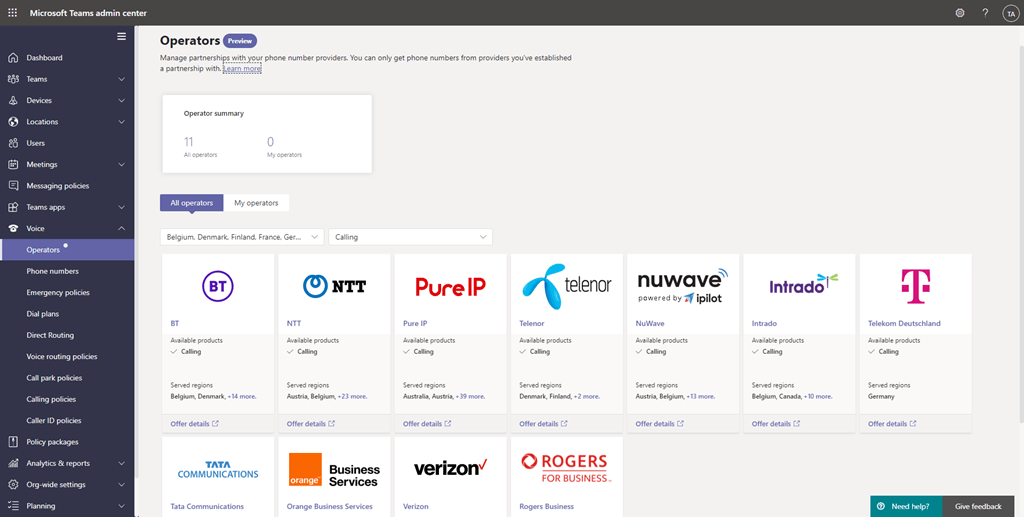
Task: Click the Policy packages icon
Action: click(x=13, y=442)
